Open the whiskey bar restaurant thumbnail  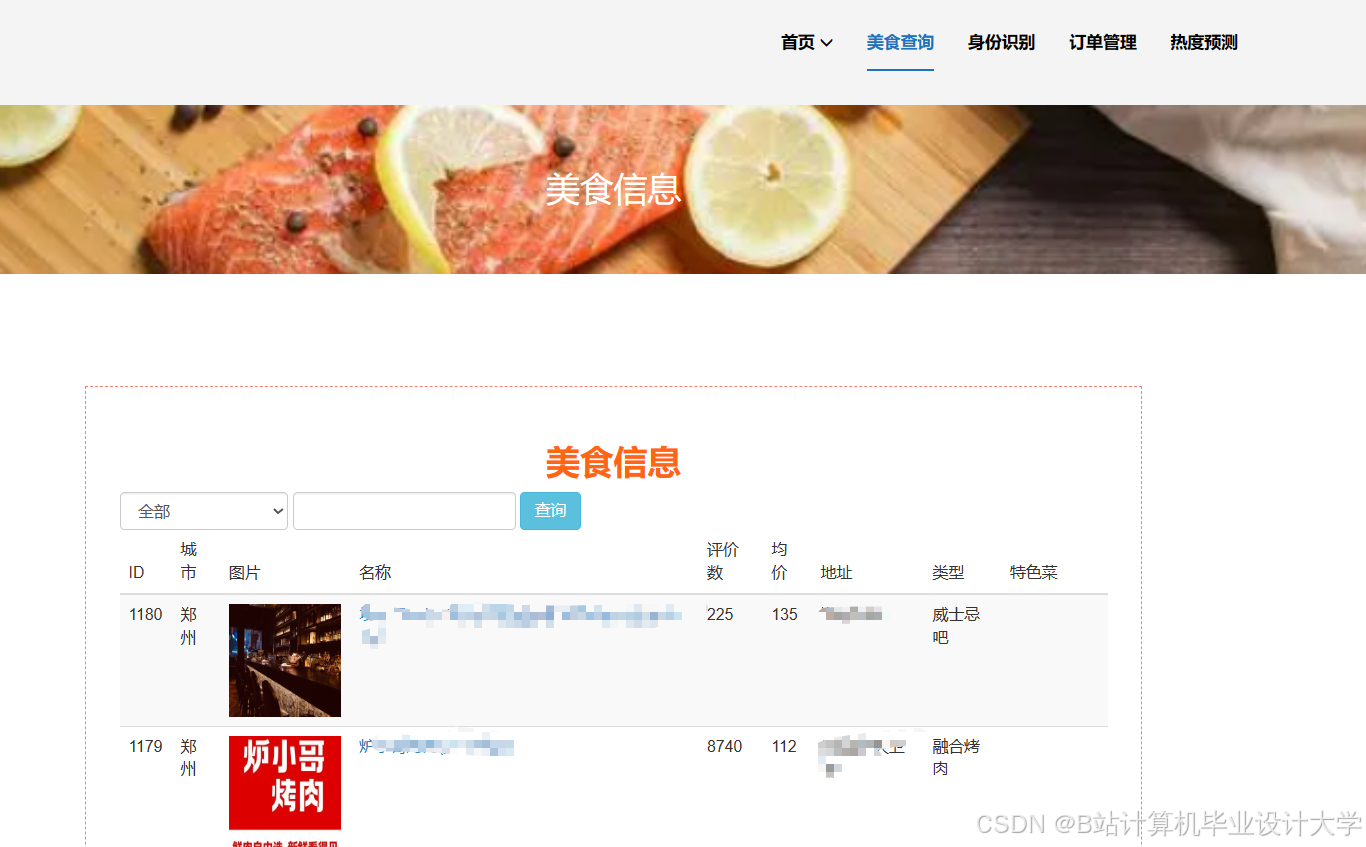tap(285, 660)
